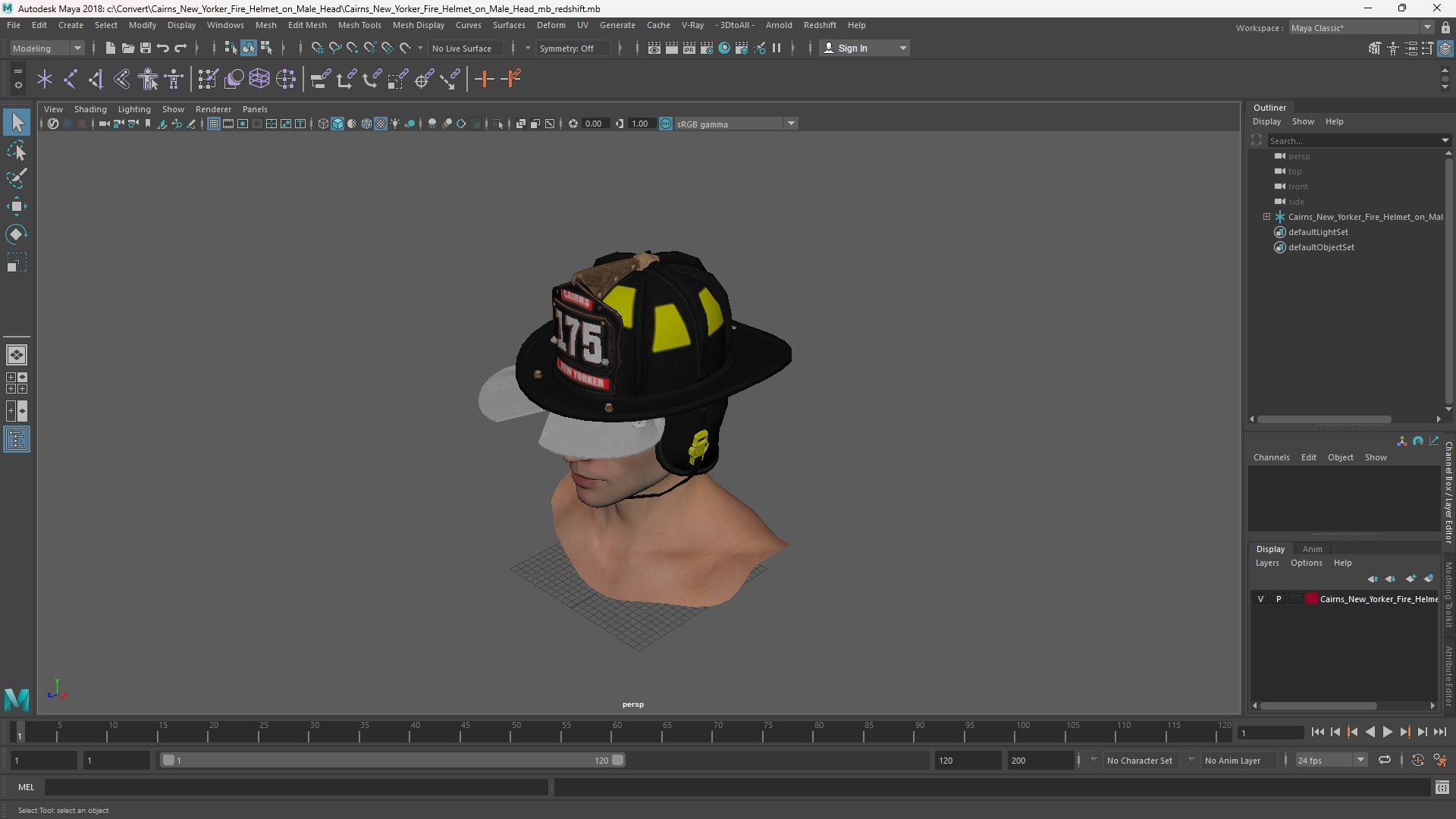Open the viewport Shading menu

click(x=90, y=109)
